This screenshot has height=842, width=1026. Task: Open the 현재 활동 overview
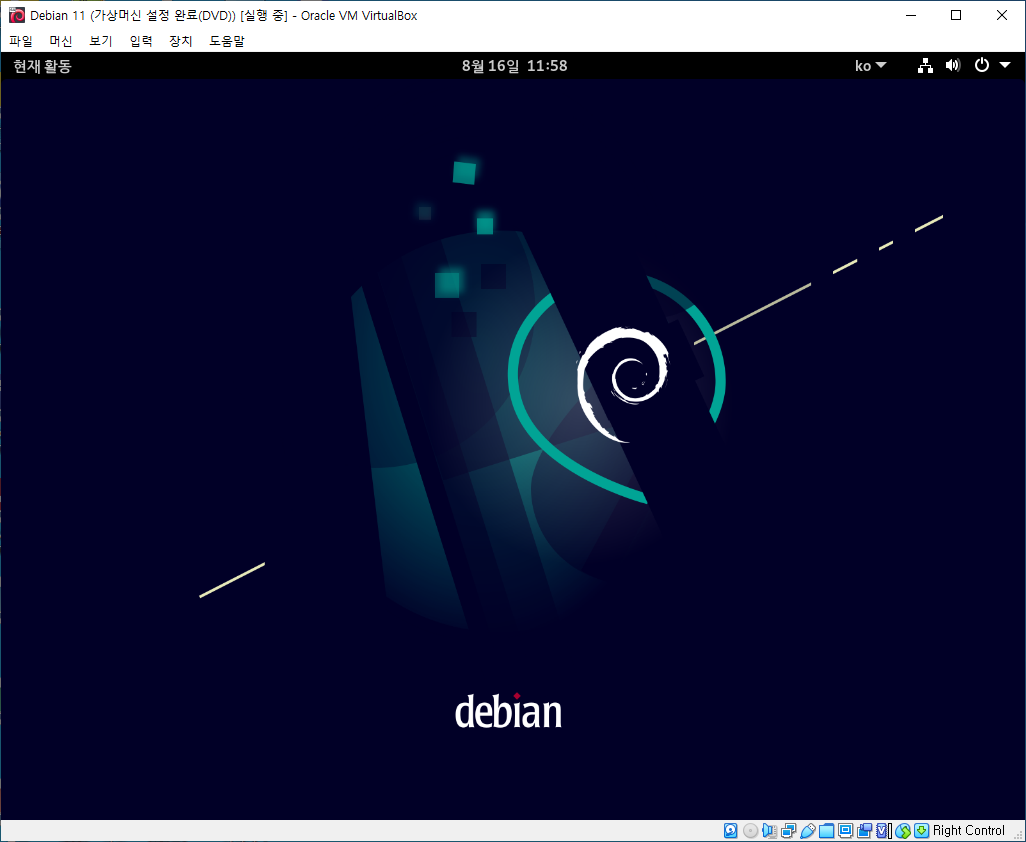click(x=43, y=66)
